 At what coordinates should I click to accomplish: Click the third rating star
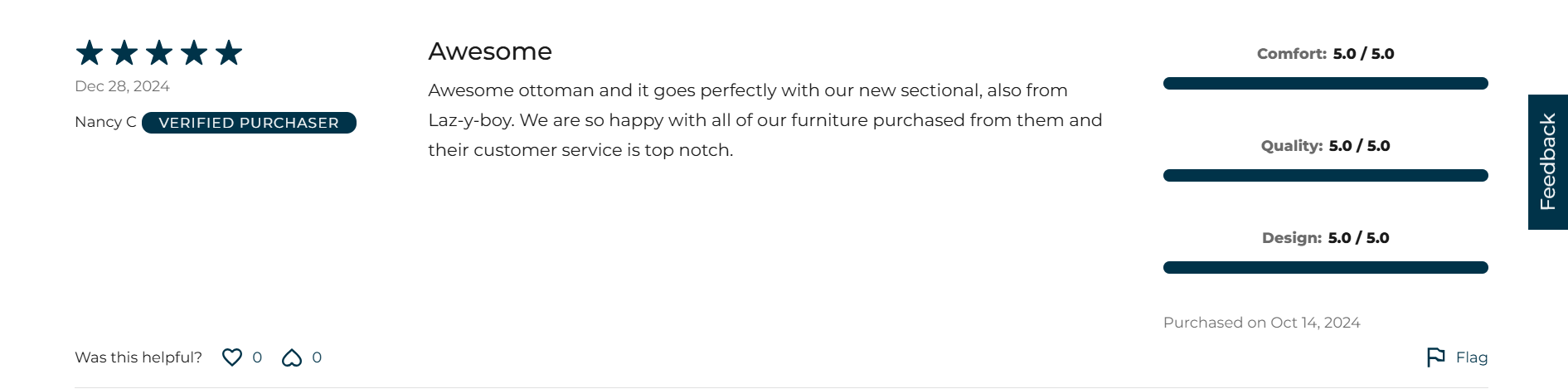pyautogui.click(x=159, y=53)
